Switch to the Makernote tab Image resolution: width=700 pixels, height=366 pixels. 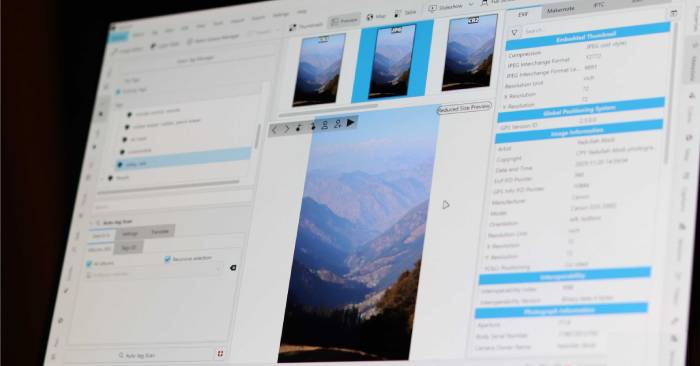click(561, 10)
